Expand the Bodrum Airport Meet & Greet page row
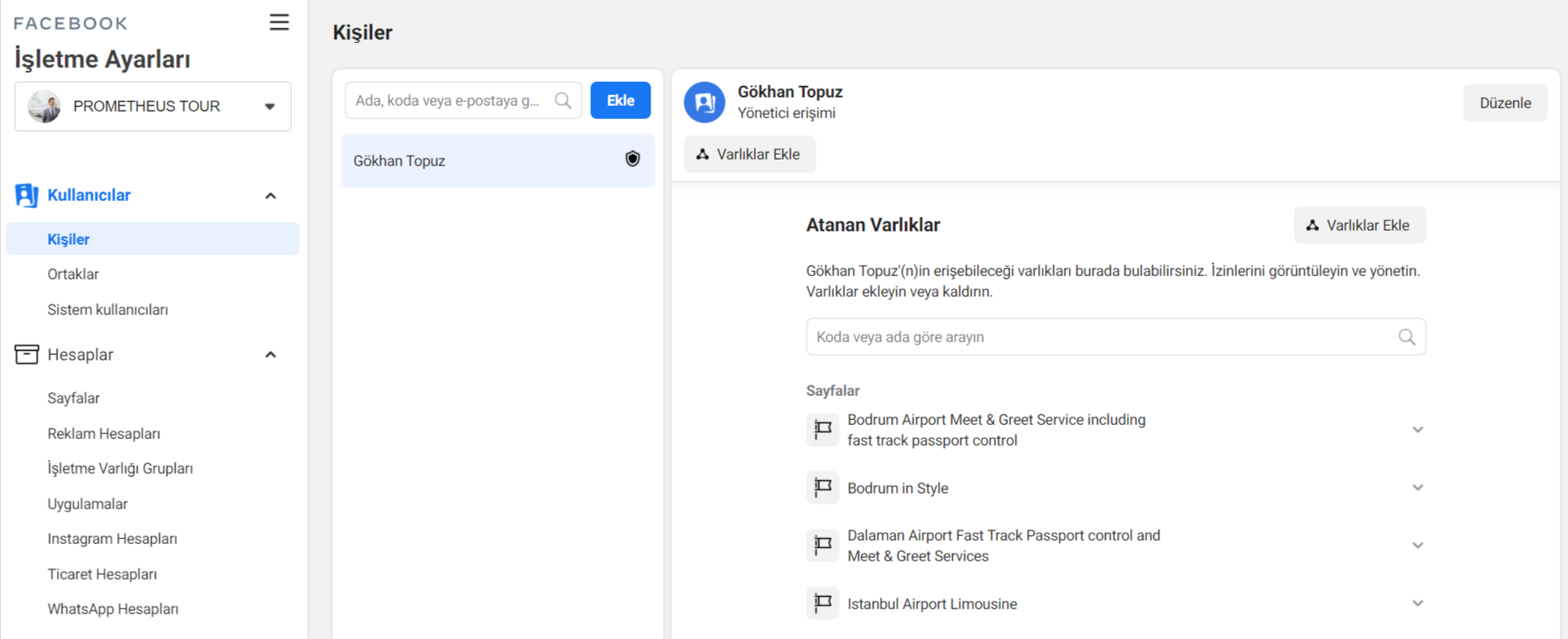Screen dimensions: 1568x639 (1418, 430)
